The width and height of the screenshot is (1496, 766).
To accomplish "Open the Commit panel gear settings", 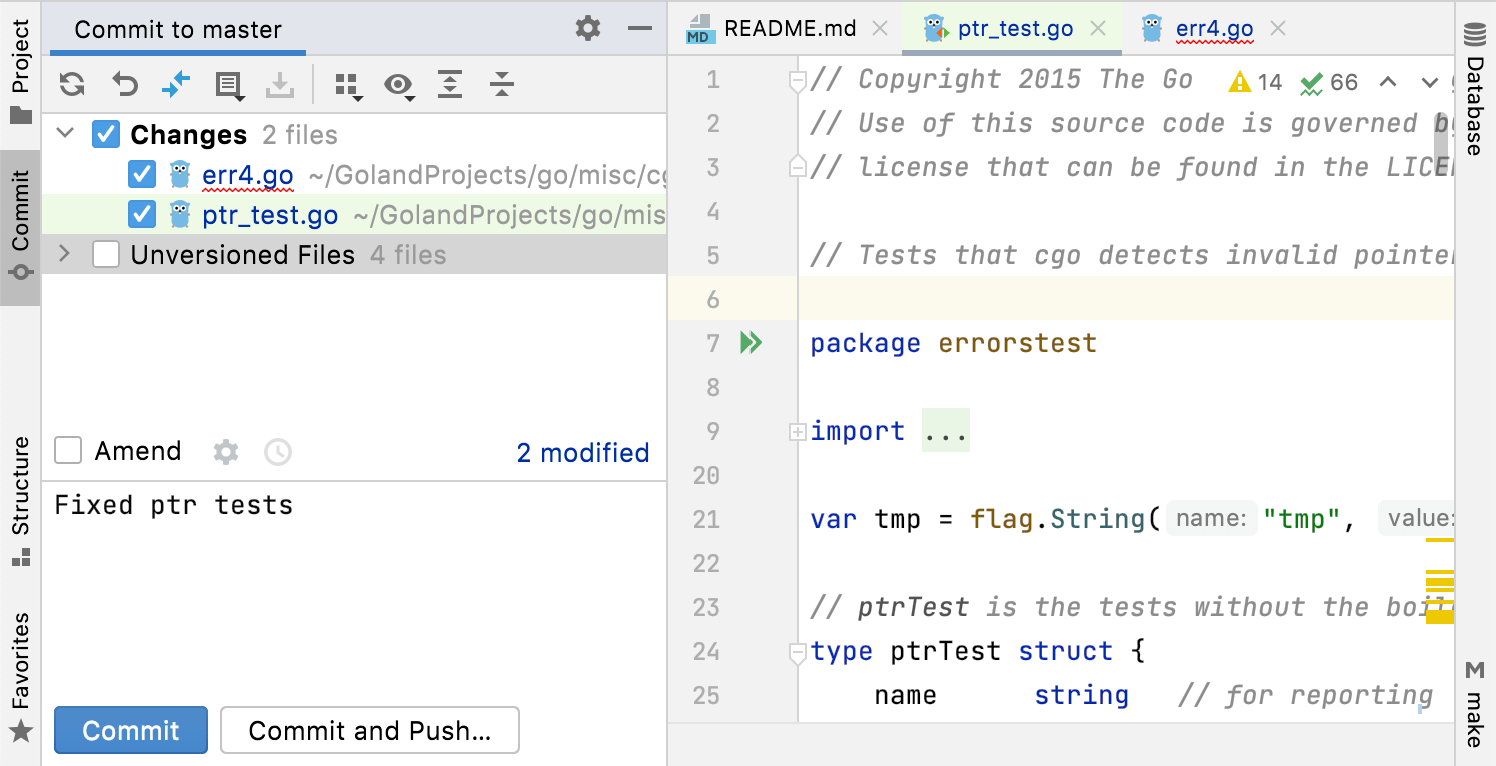I will click(x=588, y=29).
